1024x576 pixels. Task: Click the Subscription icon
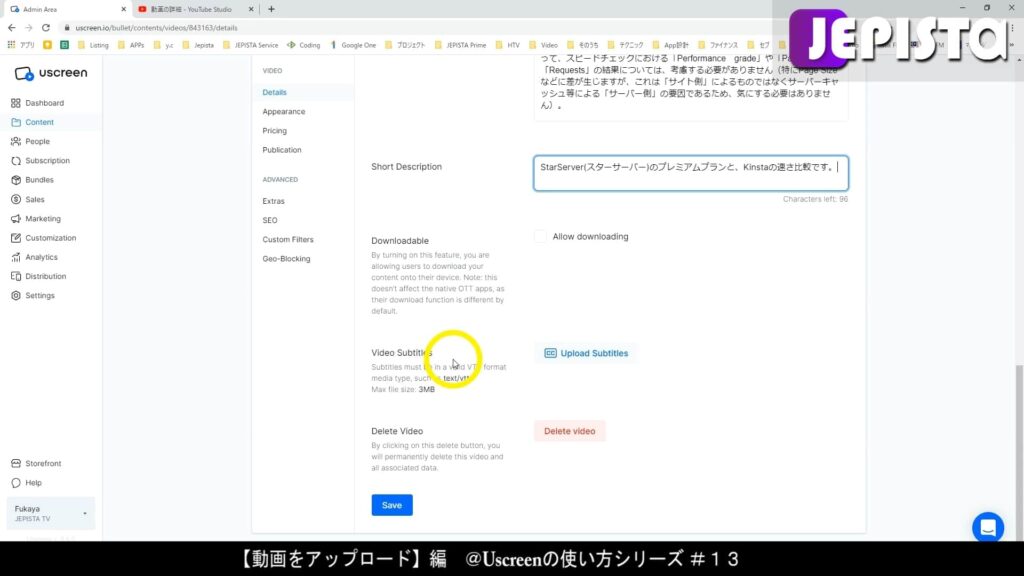(16, 161)
